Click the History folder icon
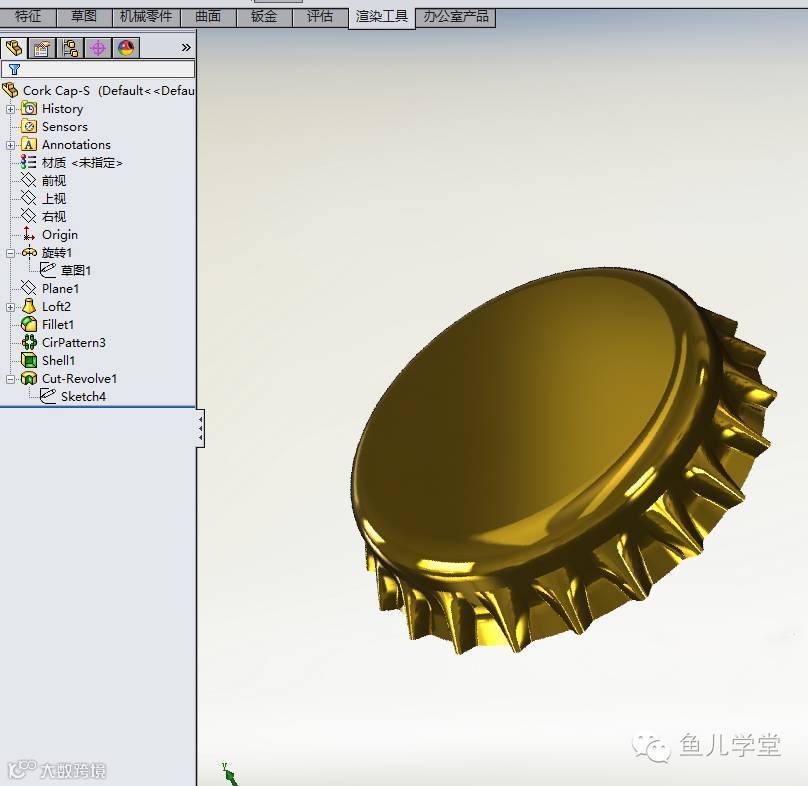This screenshot has width=808, height=786. pos(29,108)
